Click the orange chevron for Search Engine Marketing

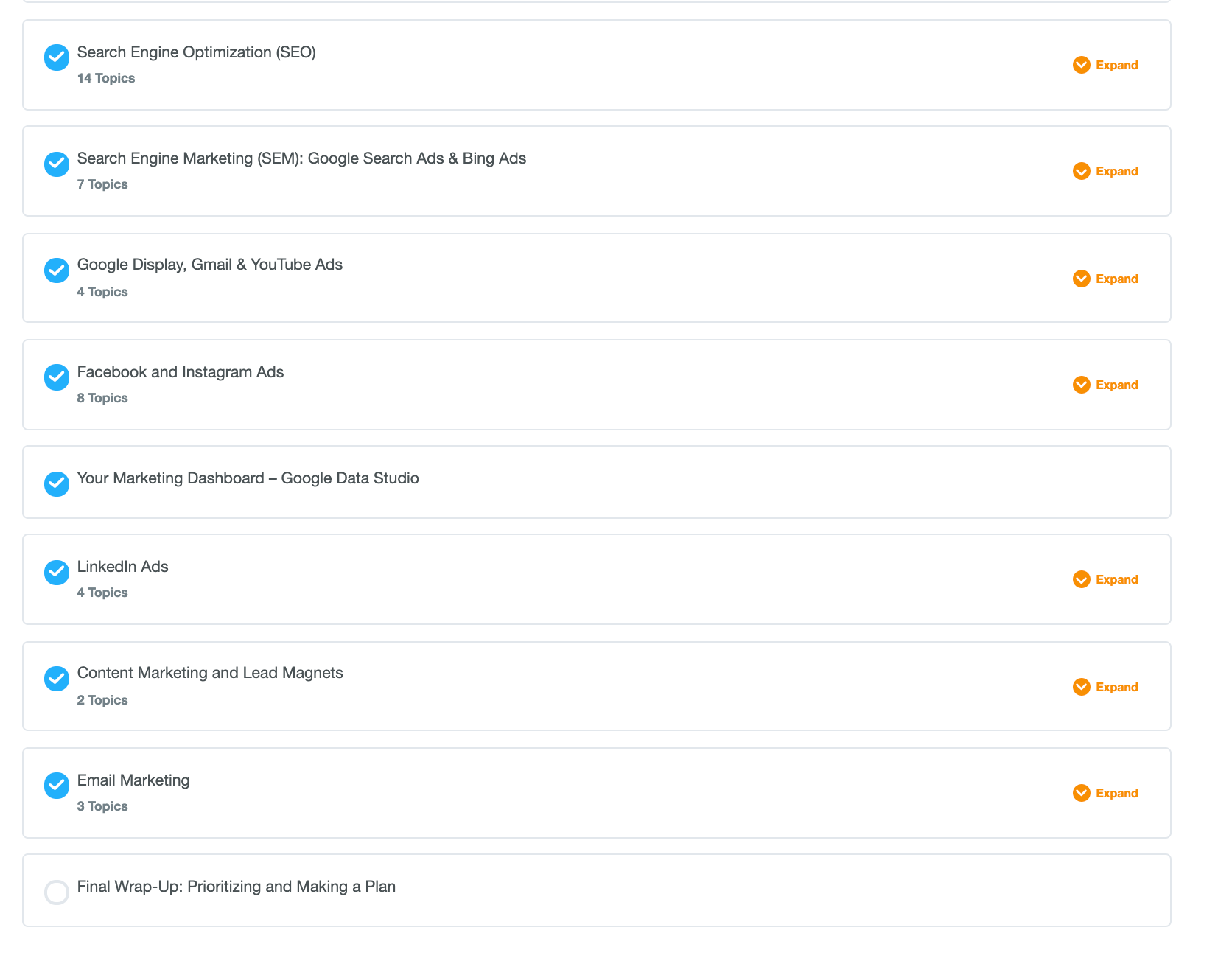1082,171
